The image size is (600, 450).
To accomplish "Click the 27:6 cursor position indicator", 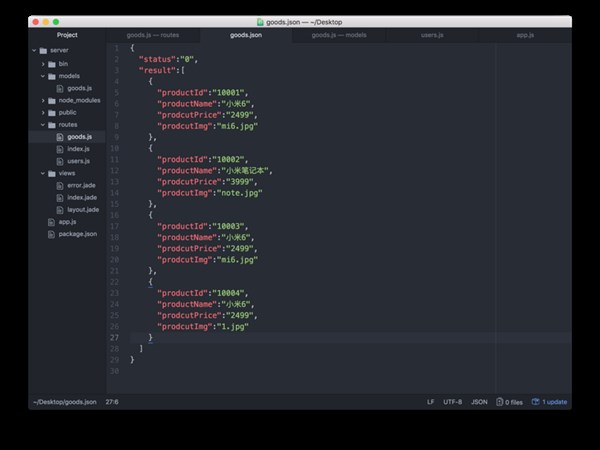I will (x=113, y=402).
